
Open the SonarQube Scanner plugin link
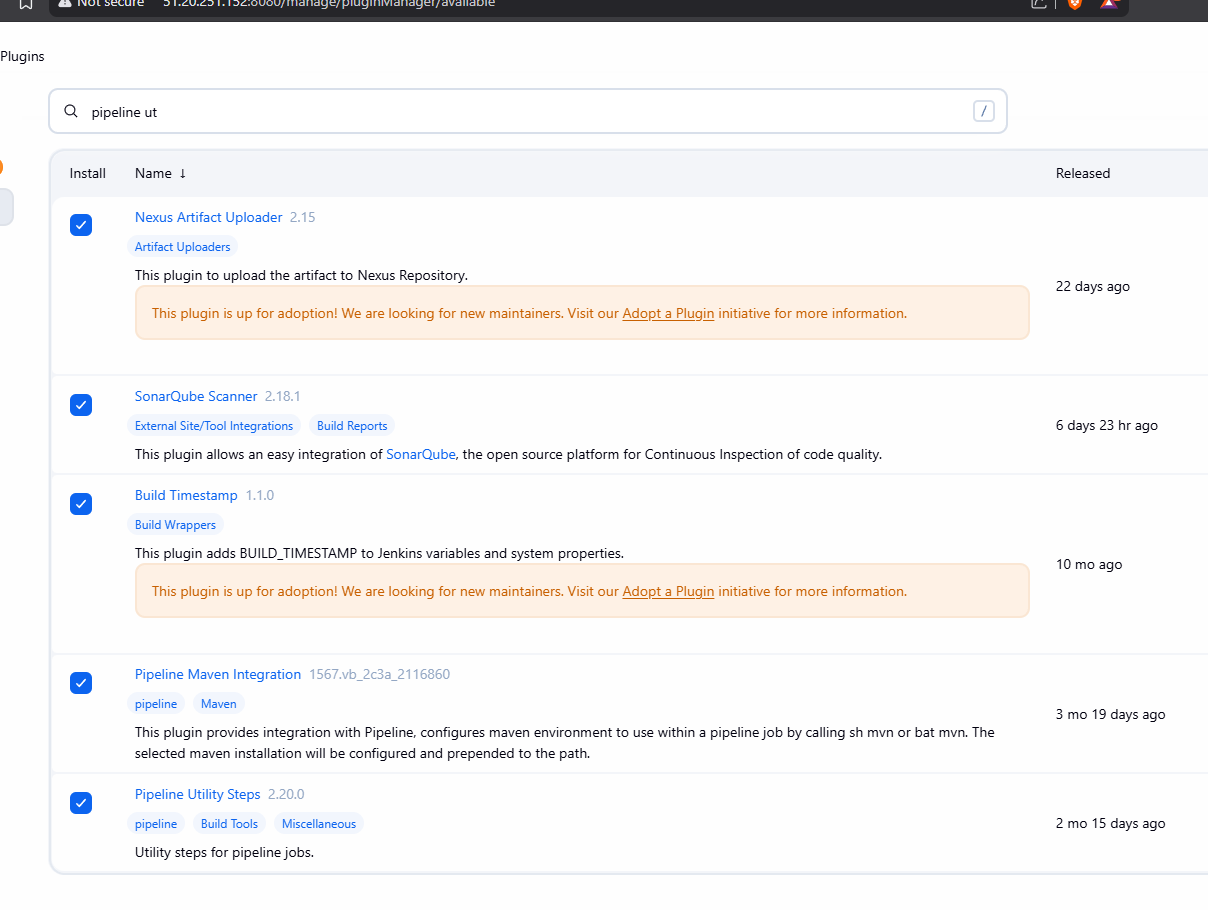click(x=196, y=396)
